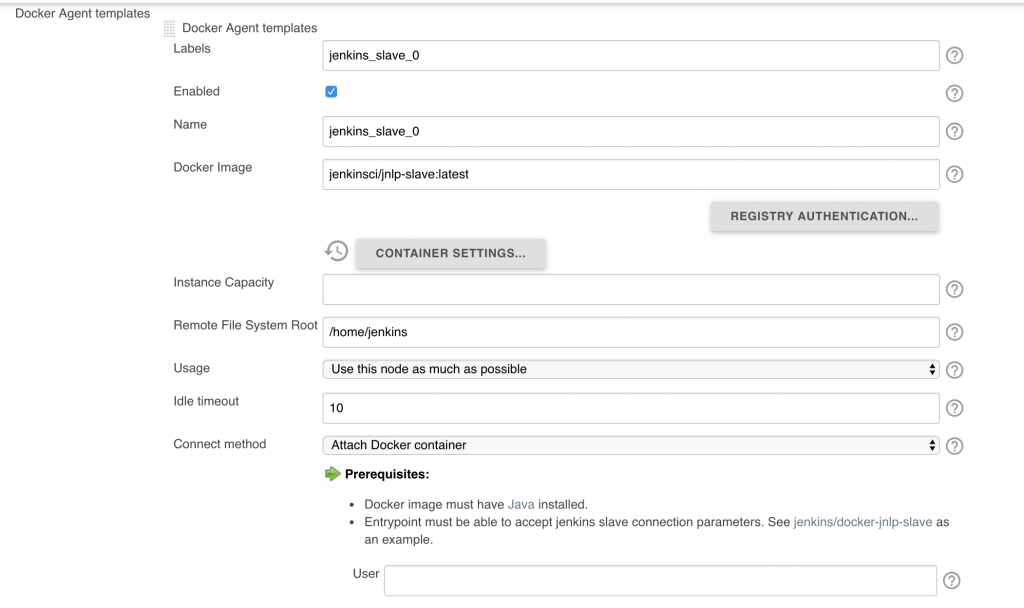Image resolution: width=1024 pixels, height=608 pixels.
Task: Edit the Remote File System Root field
Action: pyautogui.click(x=631, y=332)
